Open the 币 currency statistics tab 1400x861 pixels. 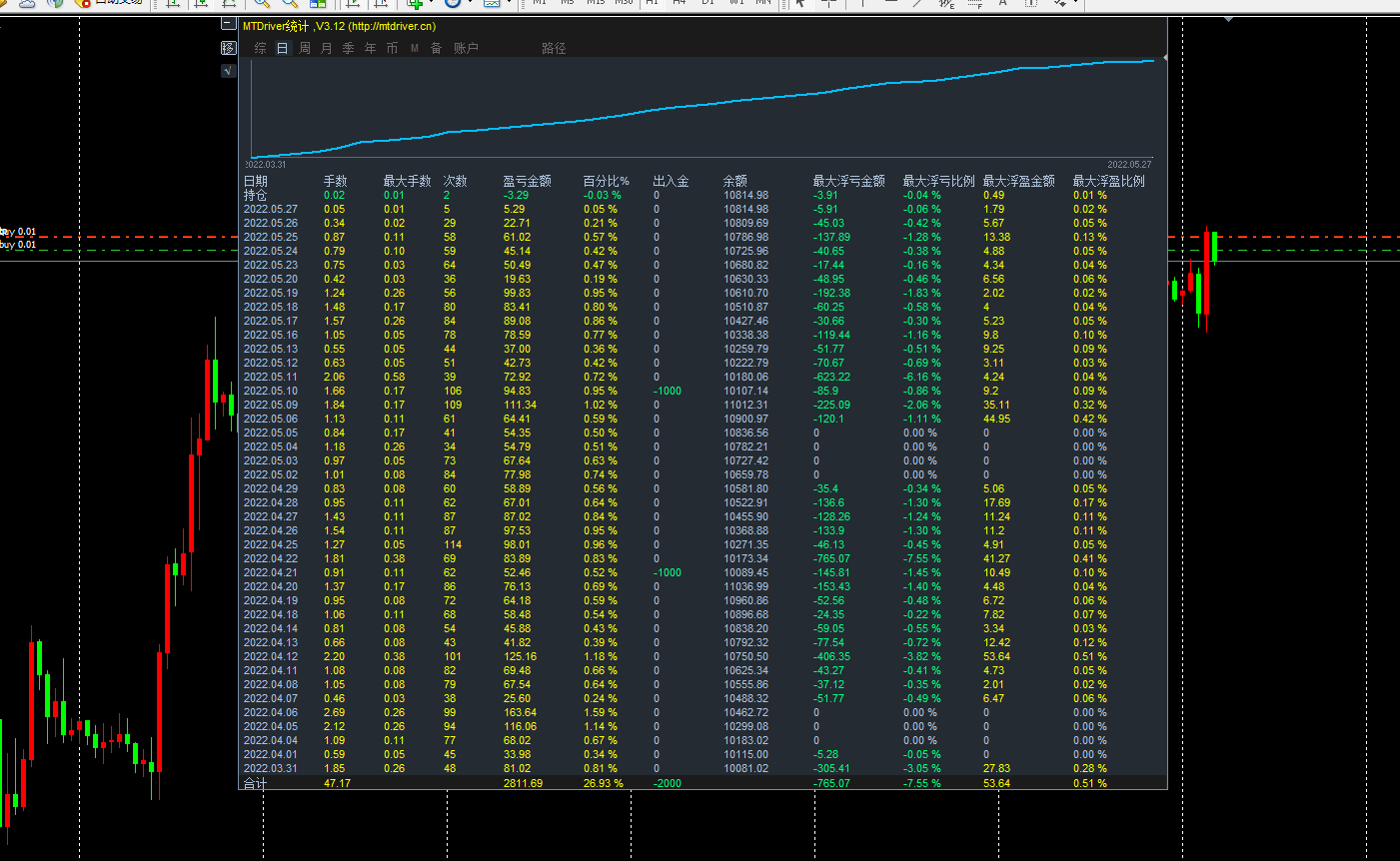point(392,48)
